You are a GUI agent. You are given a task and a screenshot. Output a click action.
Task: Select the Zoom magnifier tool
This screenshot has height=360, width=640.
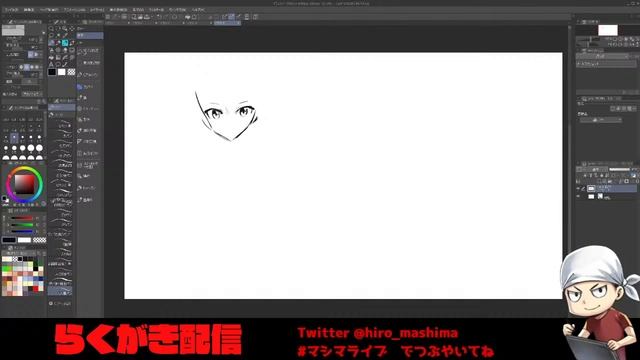(51, 29)
